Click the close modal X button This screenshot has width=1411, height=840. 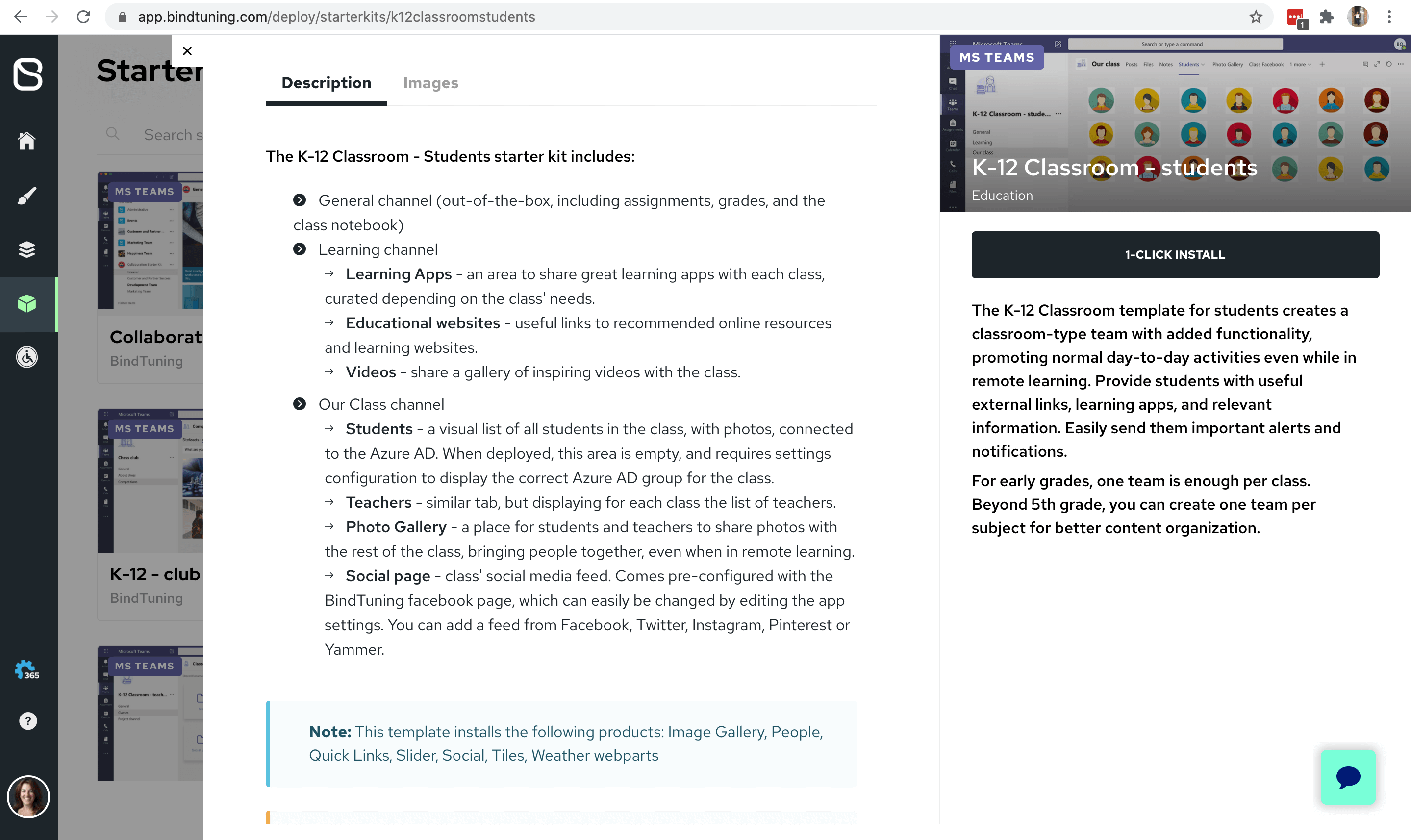point(187,51)
